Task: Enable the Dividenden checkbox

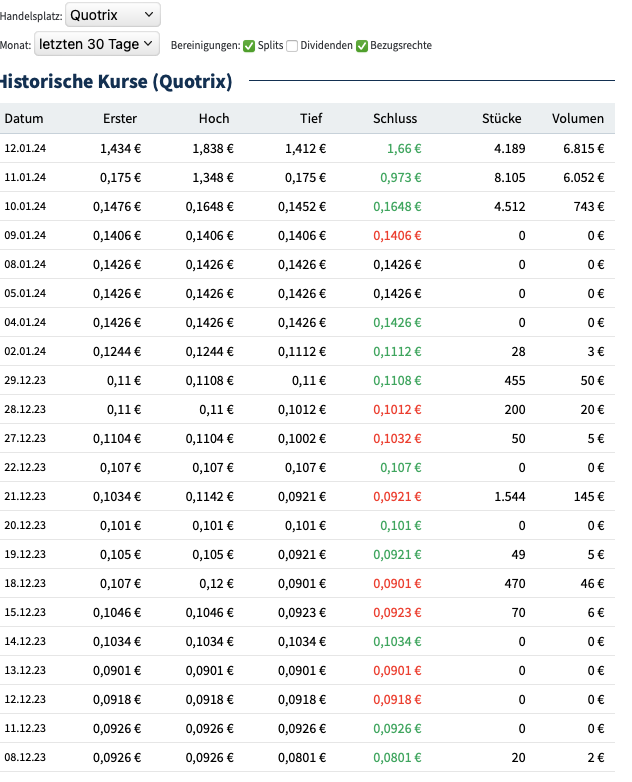Action: 292,45
